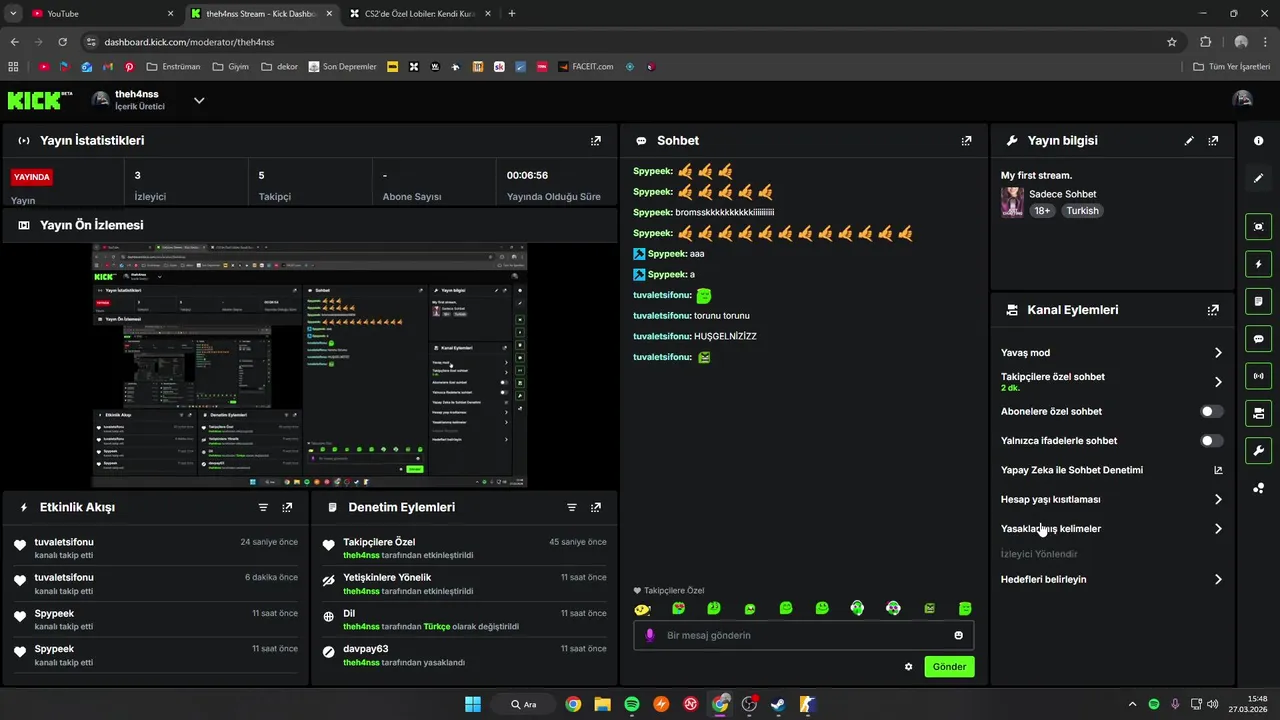
Task: Select the chat bubble sidebar icon
Action: click(x=1259, y=338)
